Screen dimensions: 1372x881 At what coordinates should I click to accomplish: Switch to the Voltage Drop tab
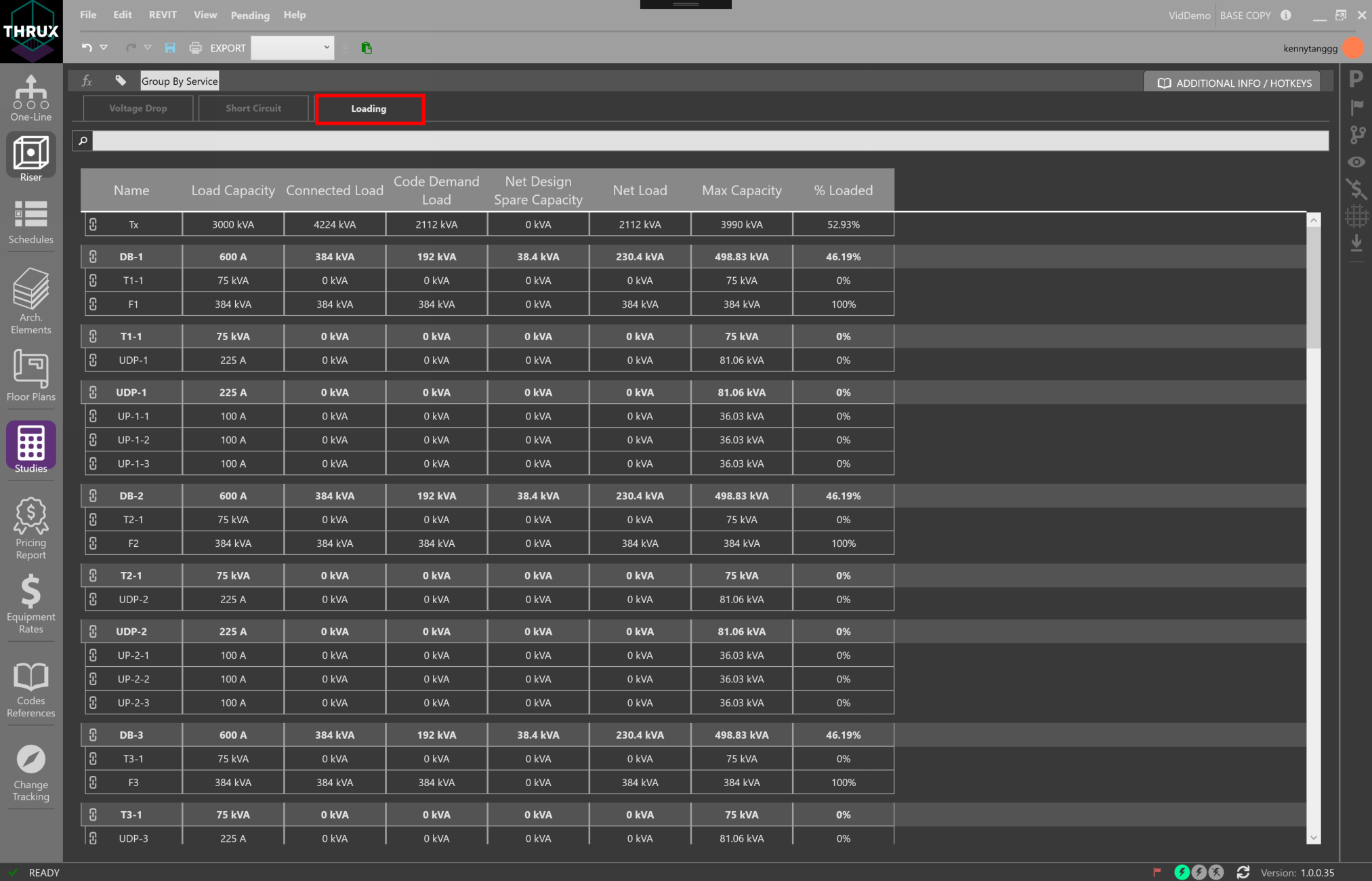(138, 108)
